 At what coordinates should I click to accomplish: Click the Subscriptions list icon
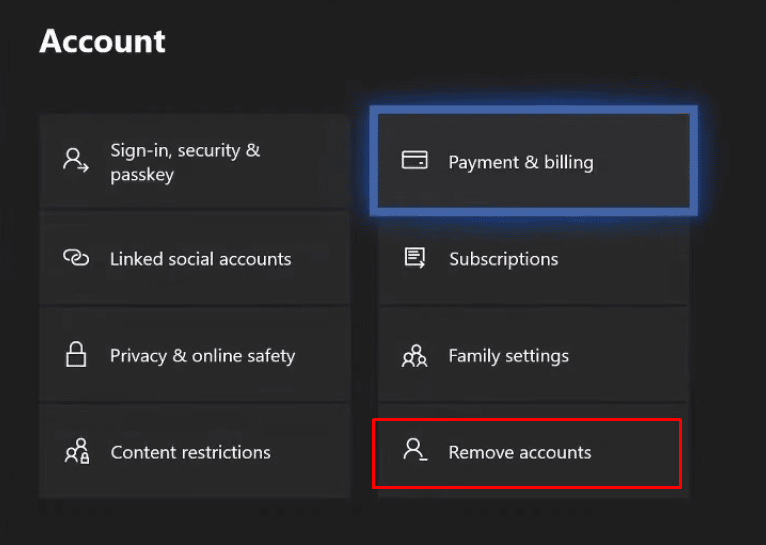pyautogui.click(x=414, y=258)
